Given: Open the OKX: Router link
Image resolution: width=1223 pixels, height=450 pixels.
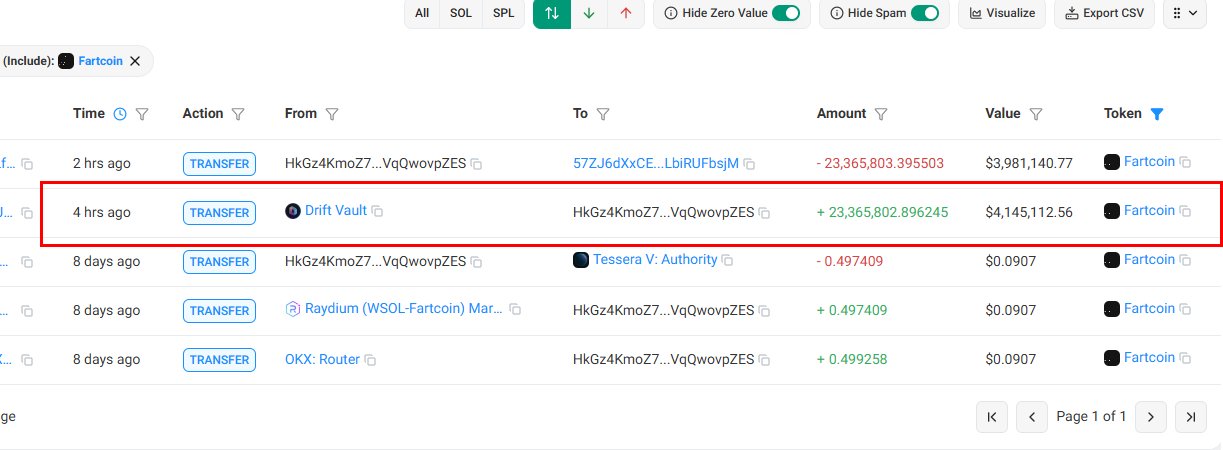Looking at the screenshot, I should tap(322, 359).
